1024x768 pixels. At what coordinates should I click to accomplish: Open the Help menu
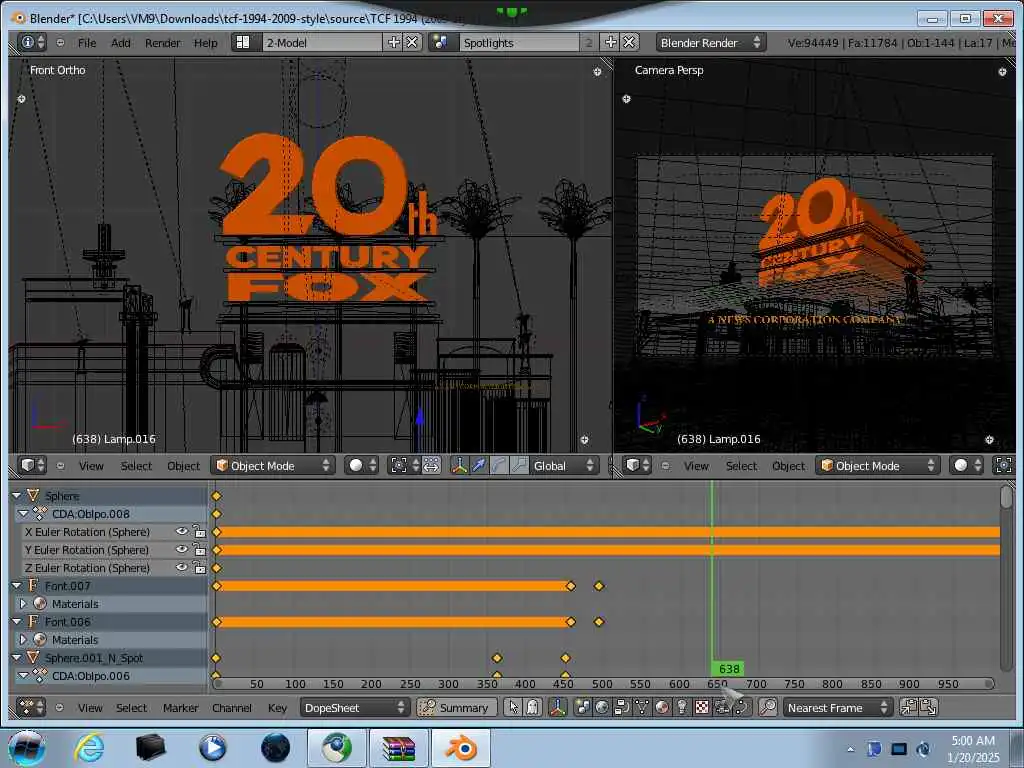(205, 42)
